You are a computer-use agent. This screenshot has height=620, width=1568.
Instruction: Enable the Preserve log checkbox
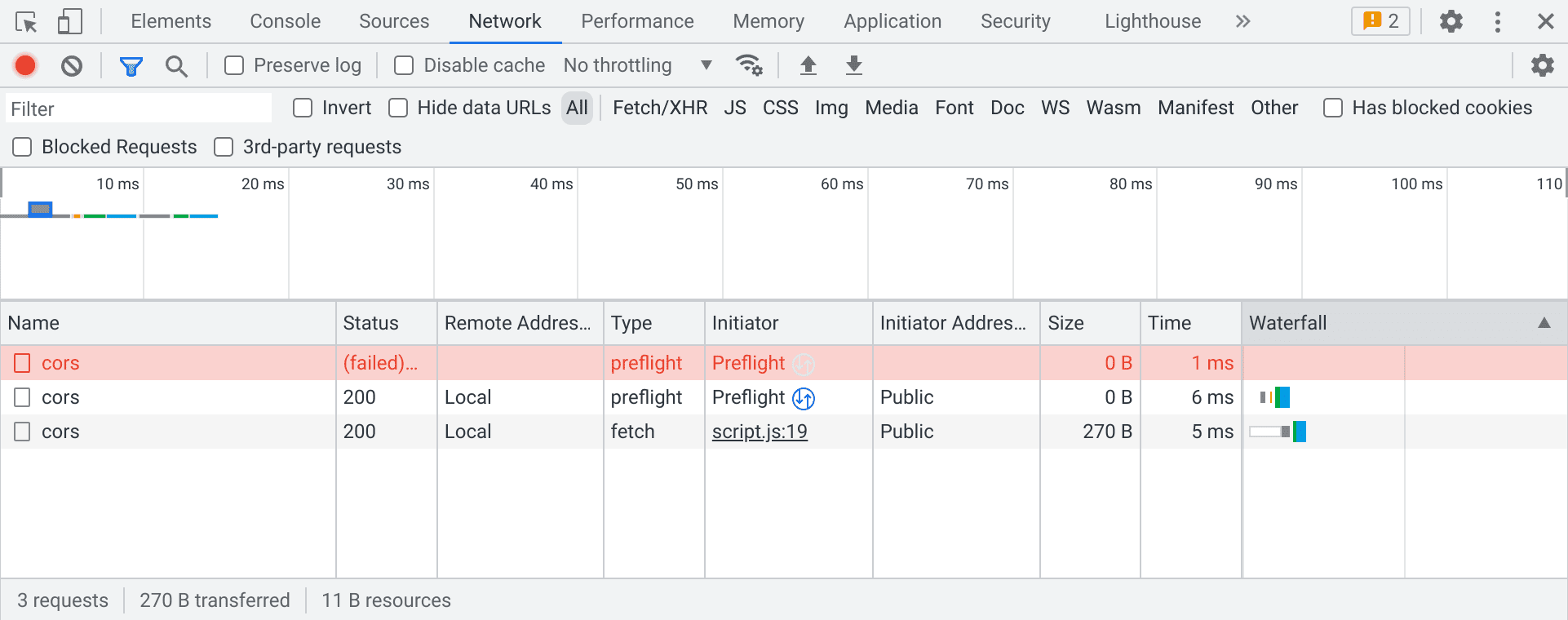point(234,65)
